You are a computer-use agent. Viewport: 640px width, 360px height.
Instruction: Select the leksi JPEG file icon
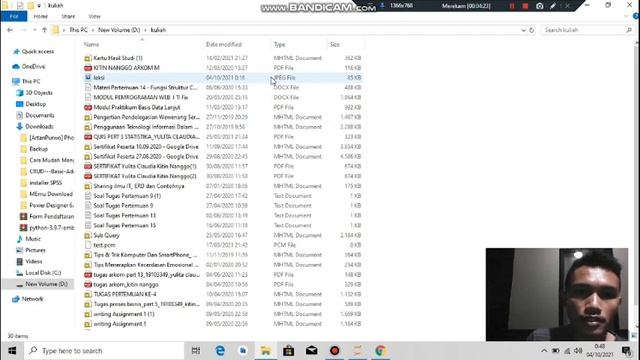tap(88, 78)
